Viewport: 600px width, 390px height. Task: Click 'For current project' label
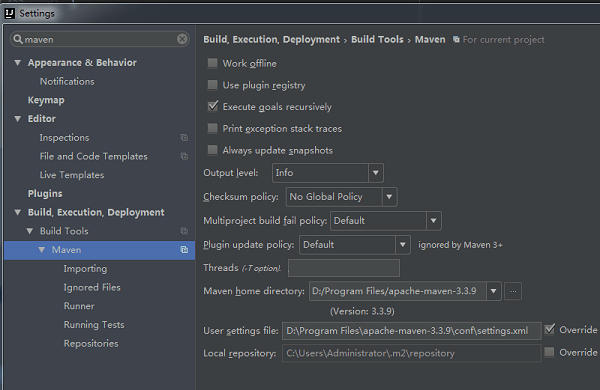pyautogui.click(x=503, y=39)
